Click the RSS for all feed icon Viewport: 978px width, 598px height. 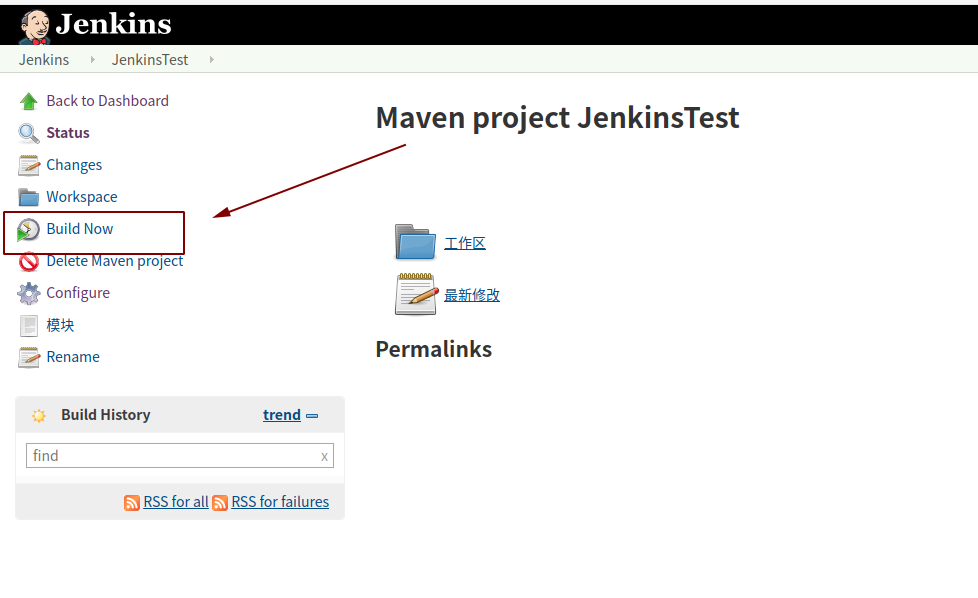pyautogui.click(x=132, y=502)
